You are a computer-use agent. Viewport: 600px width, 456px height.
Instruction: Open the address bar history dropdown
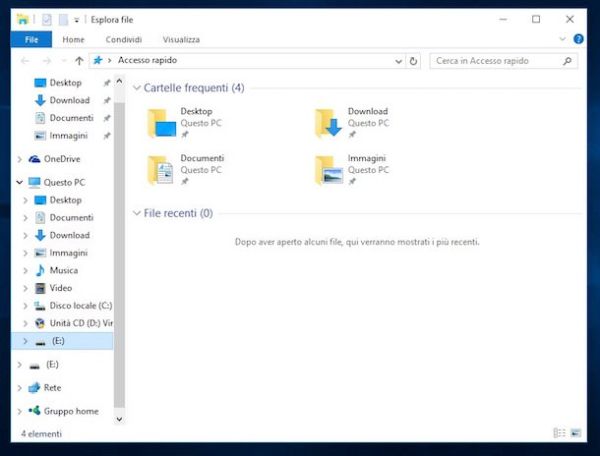[x=396, y=61]
